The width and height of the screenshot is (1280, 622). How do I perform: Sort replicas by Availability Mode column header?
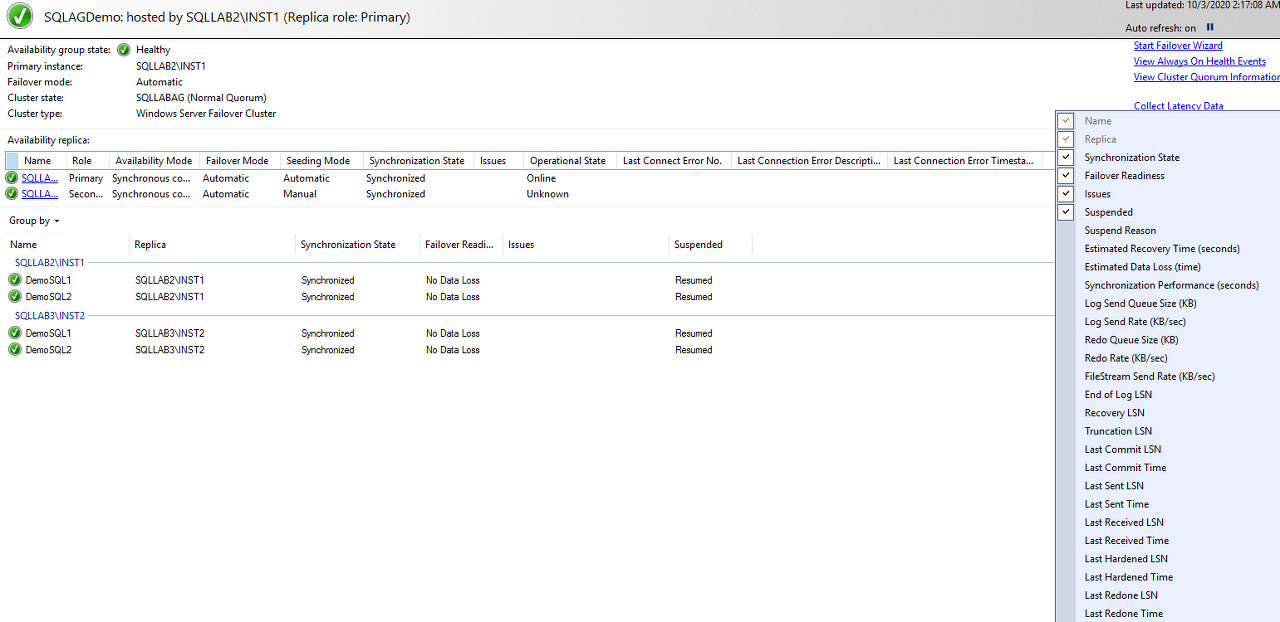(x=153, y=161)
